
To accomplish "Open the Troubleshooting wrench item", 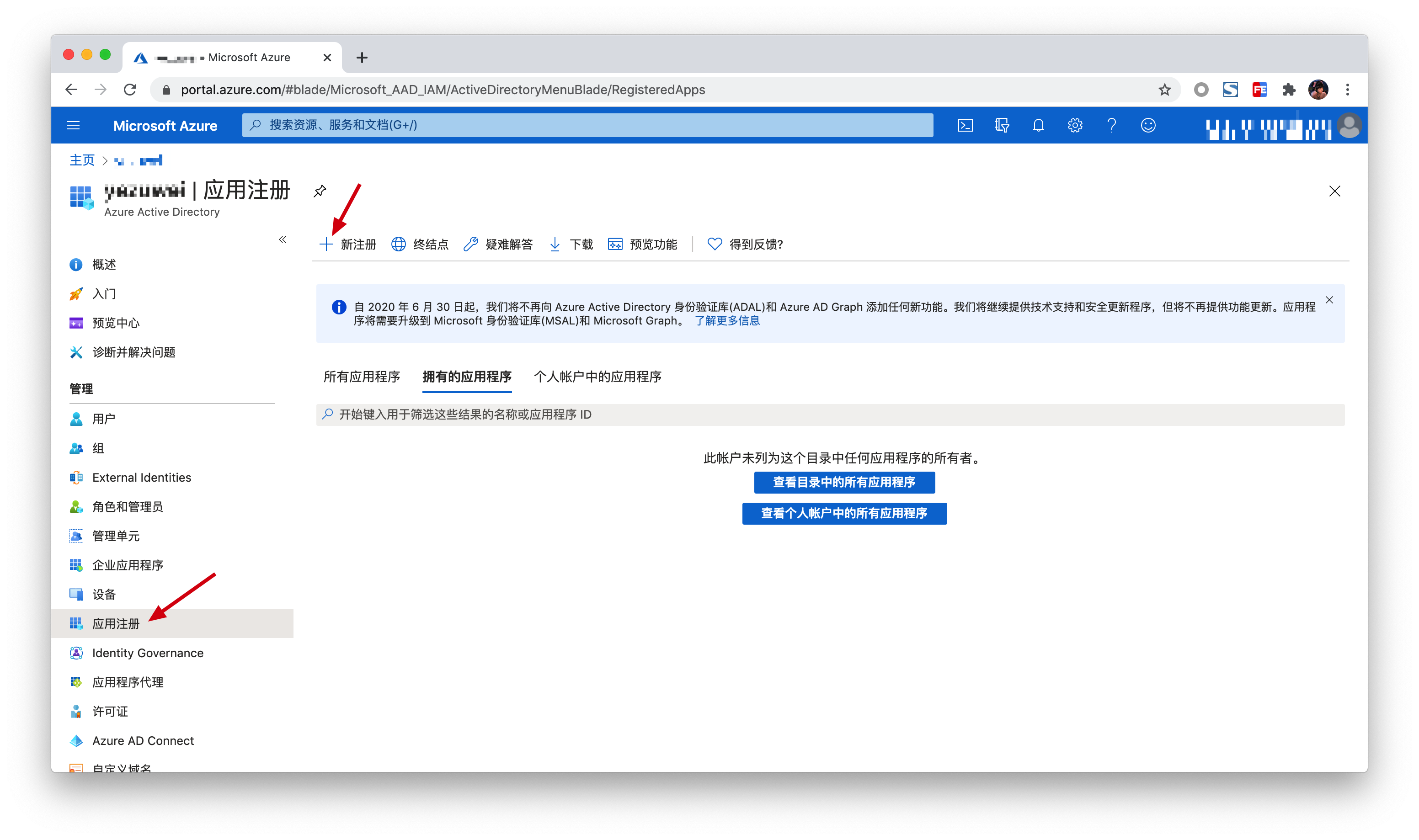I will [x=498, y=244].
